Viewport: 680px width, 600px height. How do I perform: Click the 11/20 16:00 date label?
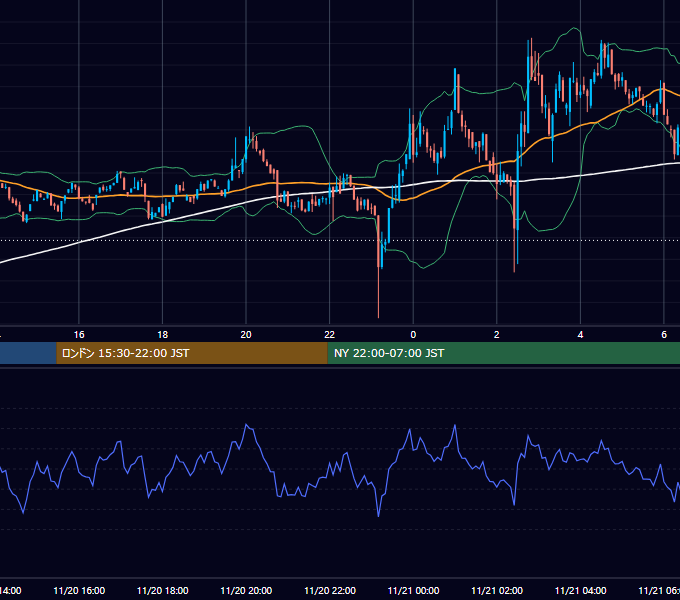79,591
